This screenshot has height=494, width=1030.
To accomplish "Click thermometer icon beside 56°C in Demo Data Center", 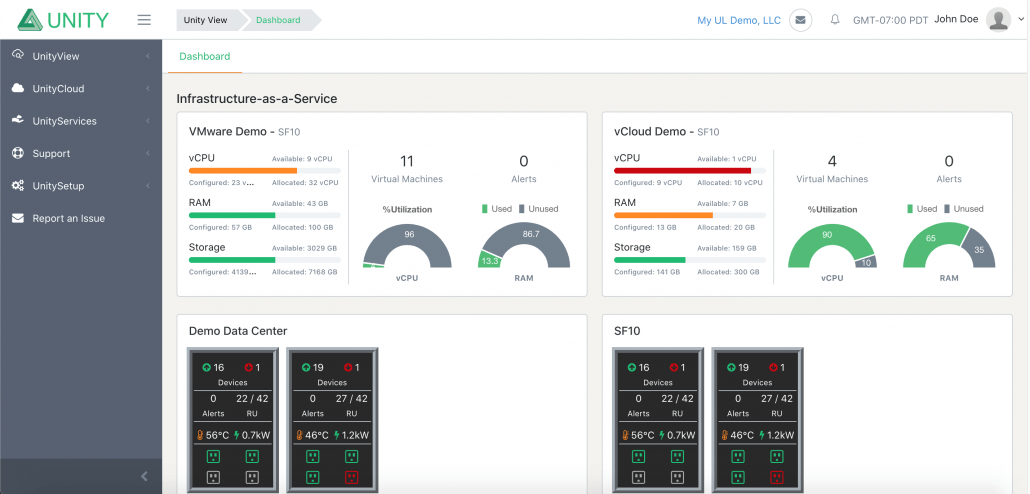I will point(201,435).
